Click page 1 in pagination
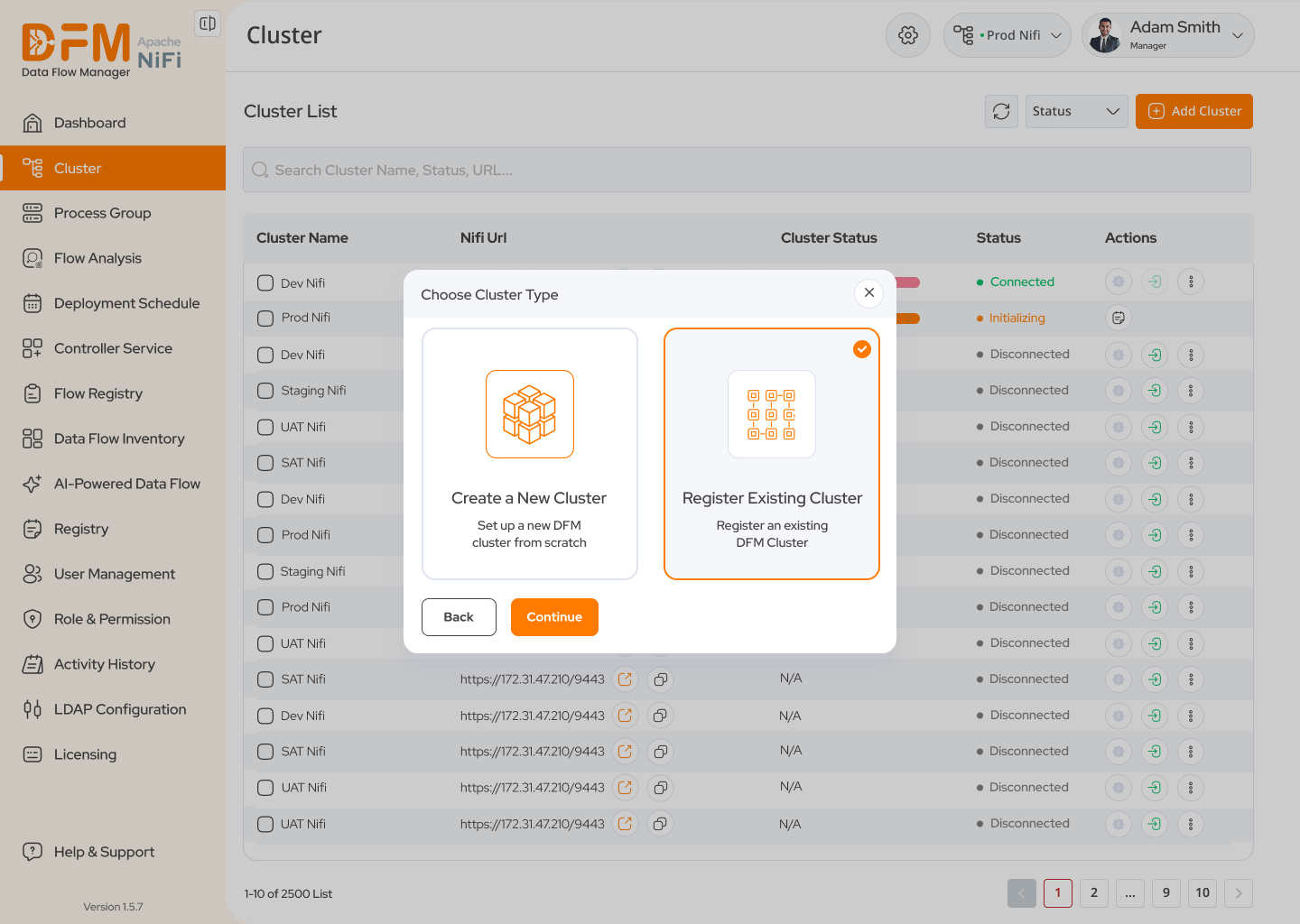1300x924 pixels. point(1058,893)
